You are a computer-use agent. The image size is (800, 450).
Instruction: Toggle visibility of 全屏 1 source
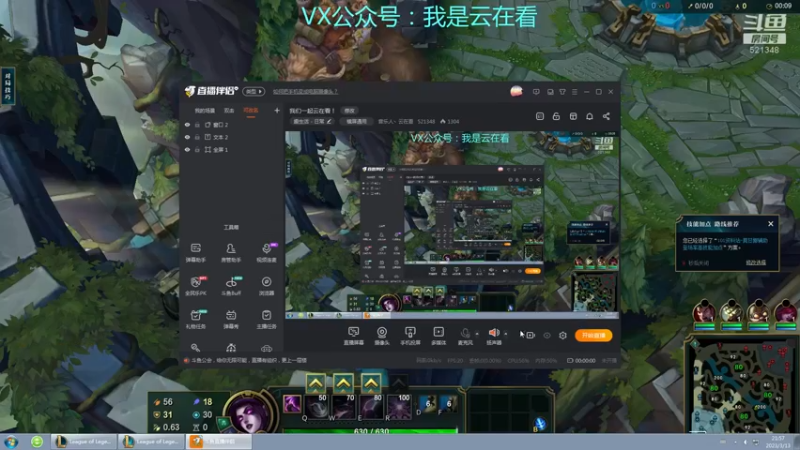click(187, 149)
